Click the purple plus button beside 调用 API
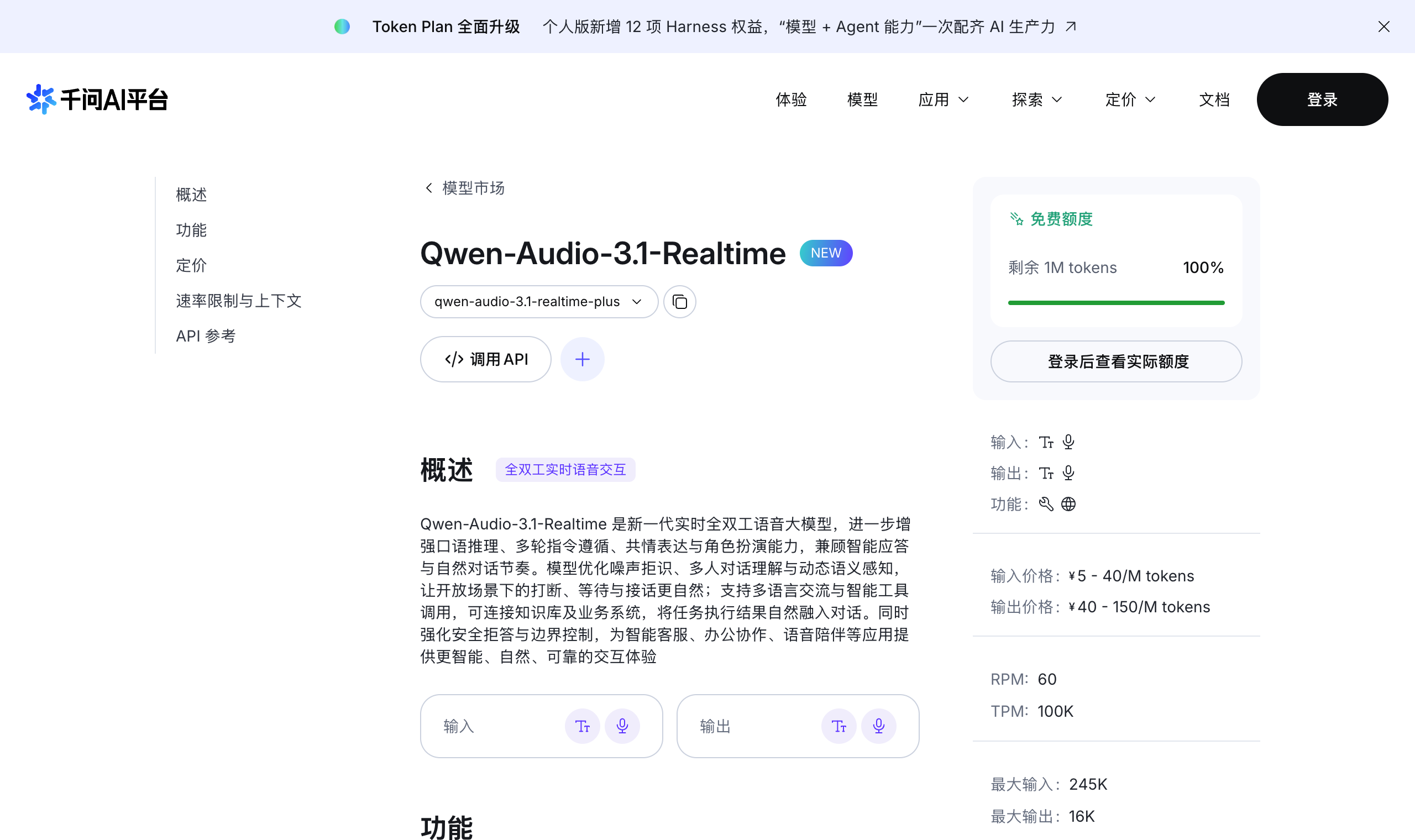The width and height of the screenshot is (1415, 840). pyautogui.click(x=582, y=359)
